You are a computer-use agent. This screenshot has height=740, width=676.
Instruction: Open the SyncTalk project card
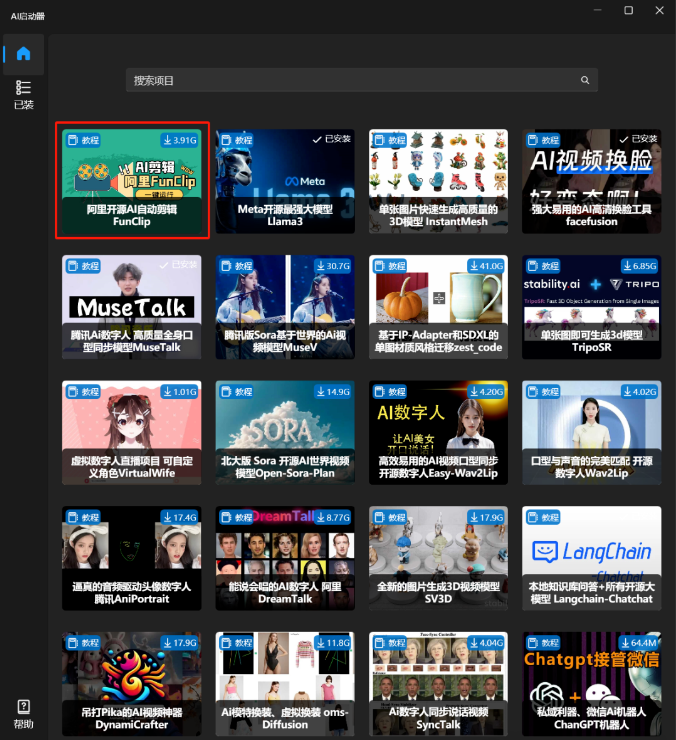(x=438, y=684)
